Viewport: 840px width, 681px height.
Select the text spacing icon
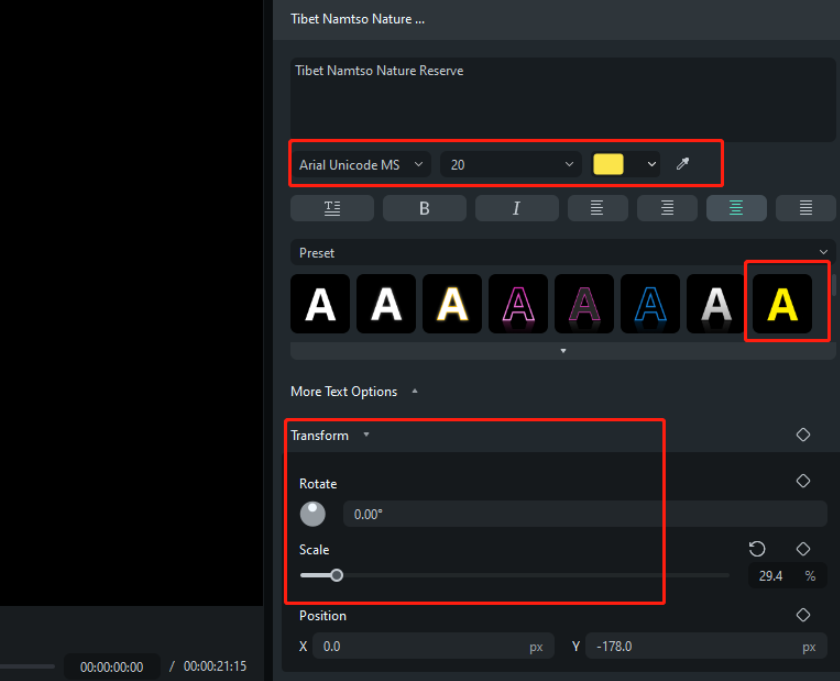pos(331,208)
